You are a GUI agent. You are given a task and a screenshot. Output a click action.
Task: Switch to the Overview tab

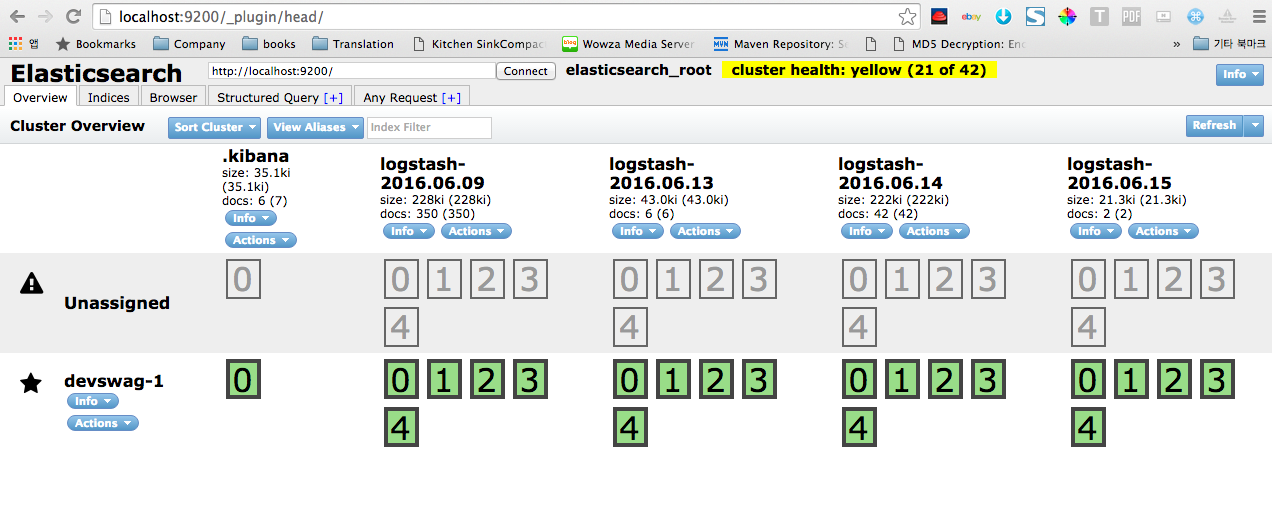click(x=41, y=97)
